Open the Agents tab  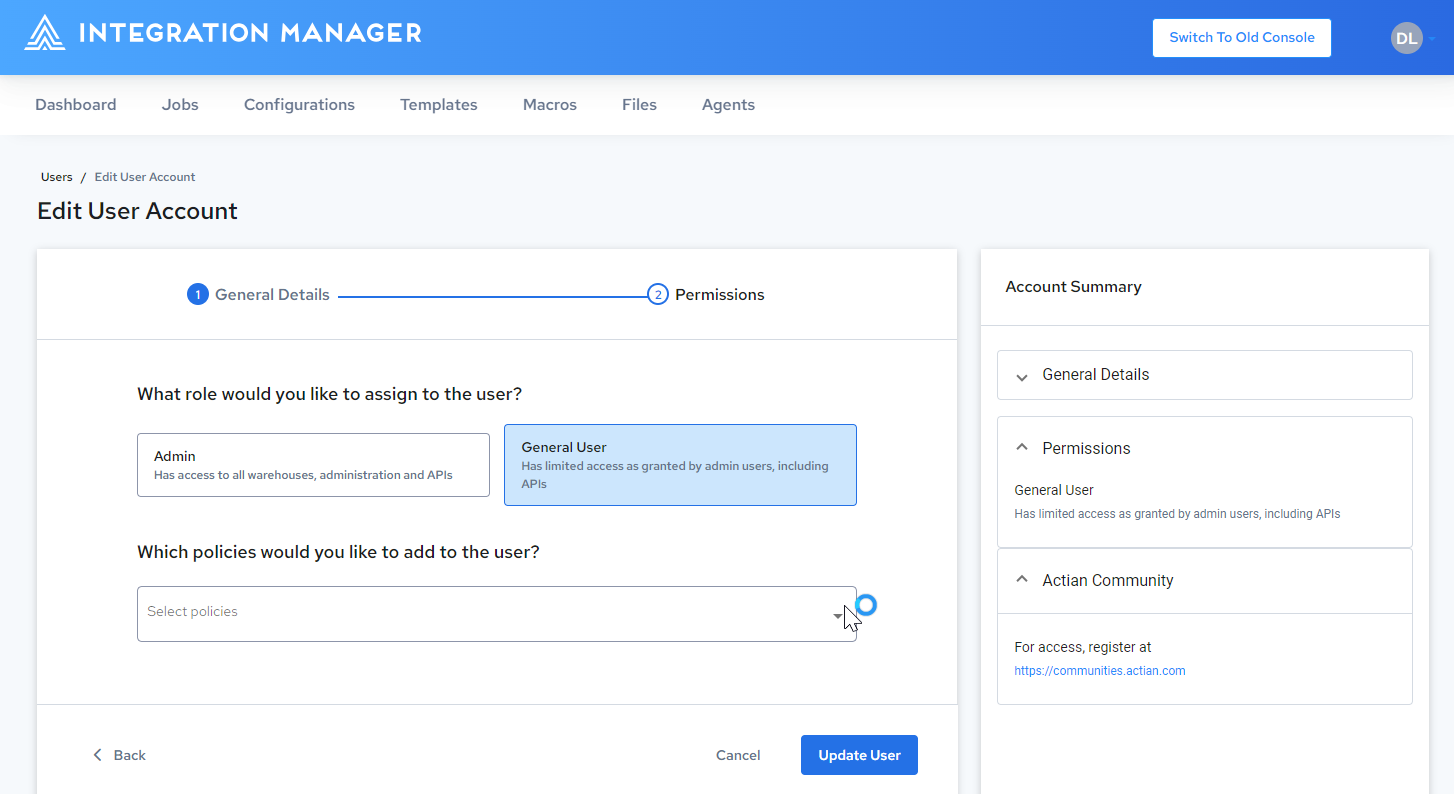pos(728,104)
